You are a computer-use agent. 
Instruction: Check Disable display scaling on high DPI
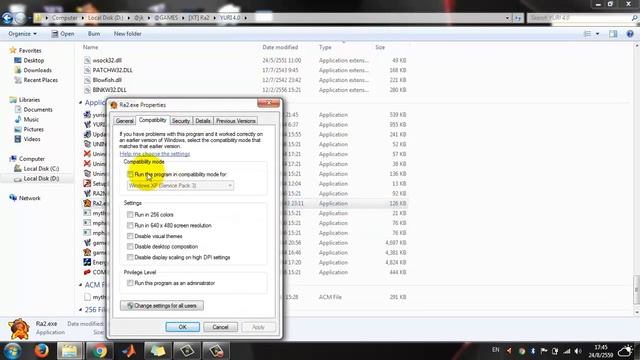(x=130, y=257)
